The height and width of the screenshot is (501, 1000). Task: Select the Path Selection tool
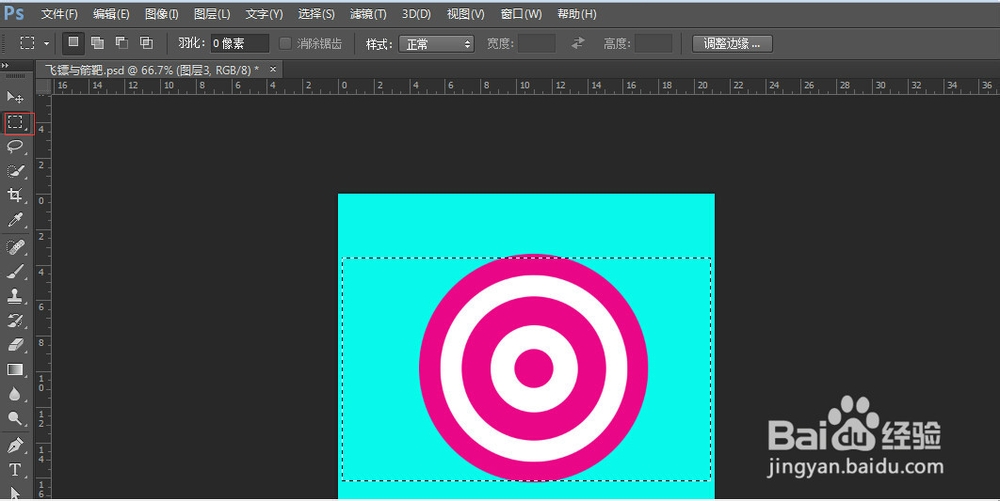coord(15,492)
